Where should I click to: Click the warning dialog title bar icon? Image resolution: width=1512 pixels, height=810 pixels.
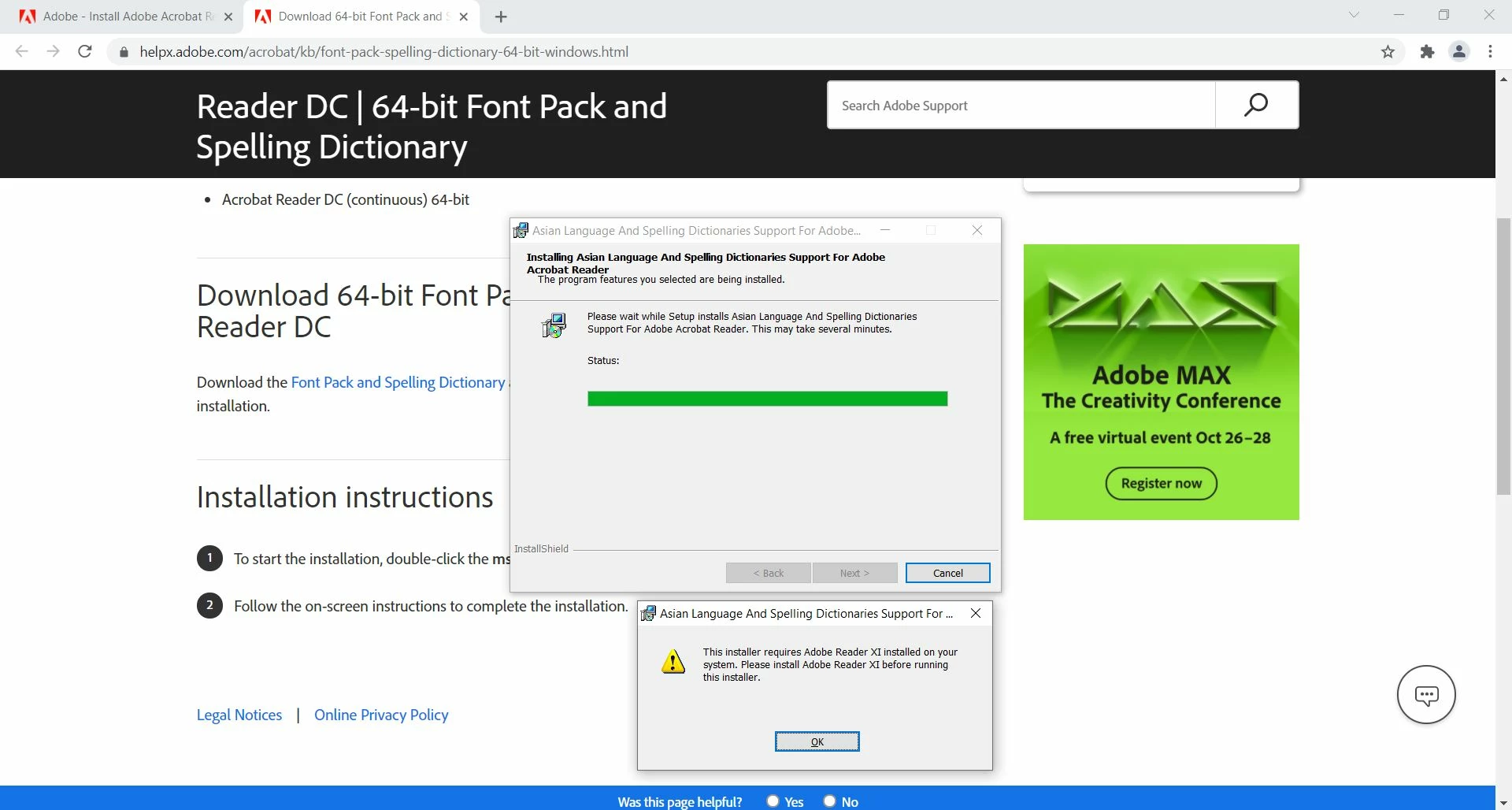(x=648, y=613)
